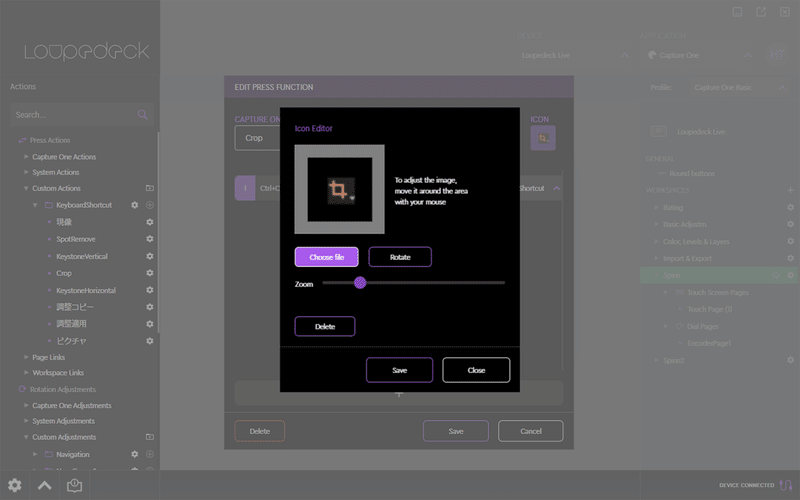The height and width of the screenshot is (500, 800).
Task: Collapse Custom Adjustments
Action: tap(26, 437)
